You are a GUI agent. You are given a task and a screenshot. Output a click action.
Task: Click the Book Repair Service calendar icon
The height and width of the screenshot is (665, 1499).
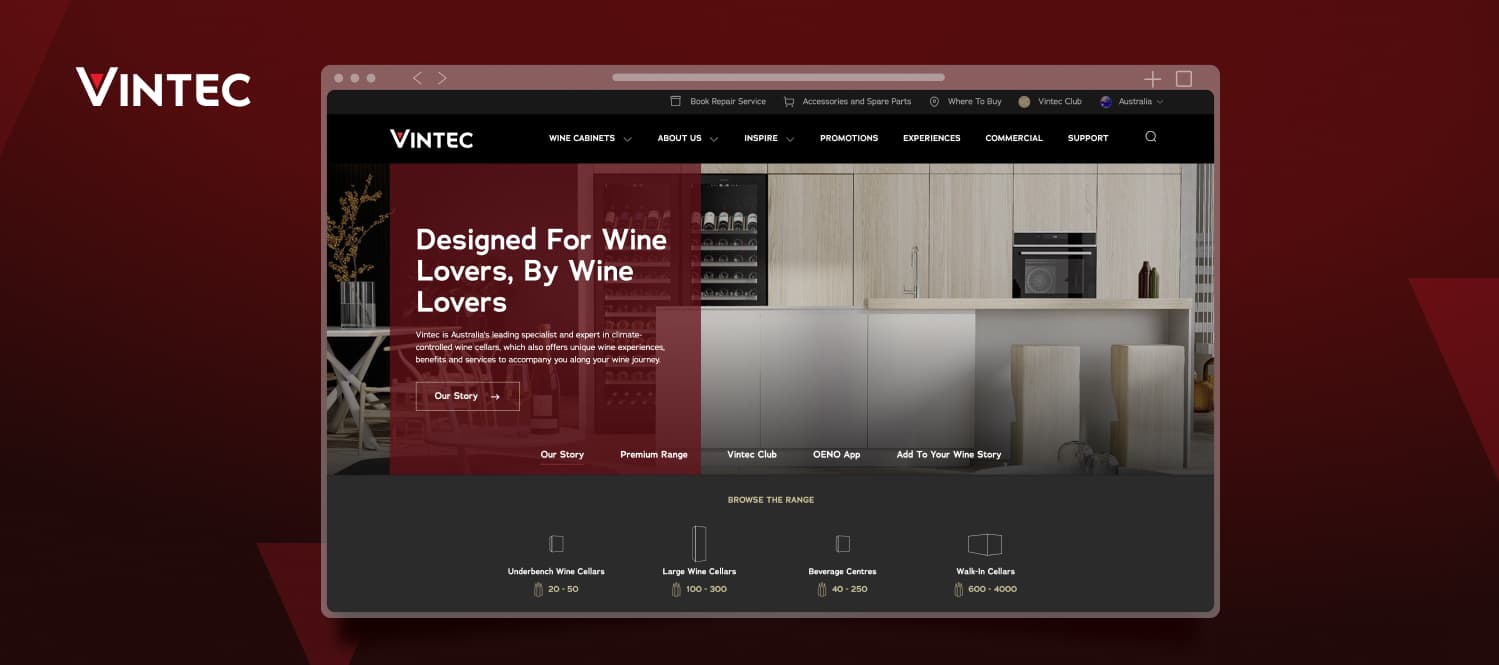pyautogui.click(x=674, y=101)
